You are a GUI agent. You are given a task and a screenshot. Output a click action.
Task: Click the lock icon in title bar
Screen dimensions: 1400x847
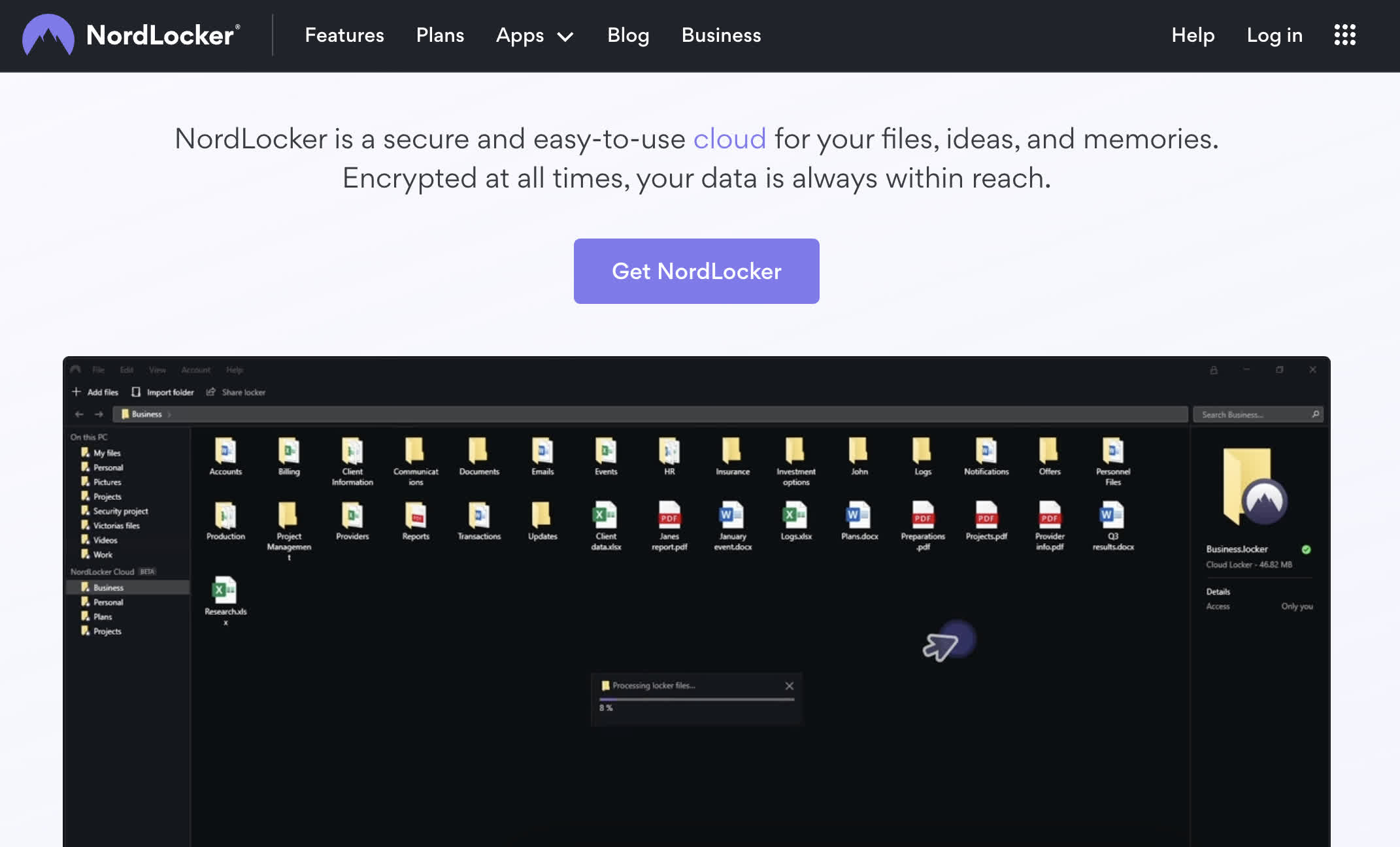1214,370
